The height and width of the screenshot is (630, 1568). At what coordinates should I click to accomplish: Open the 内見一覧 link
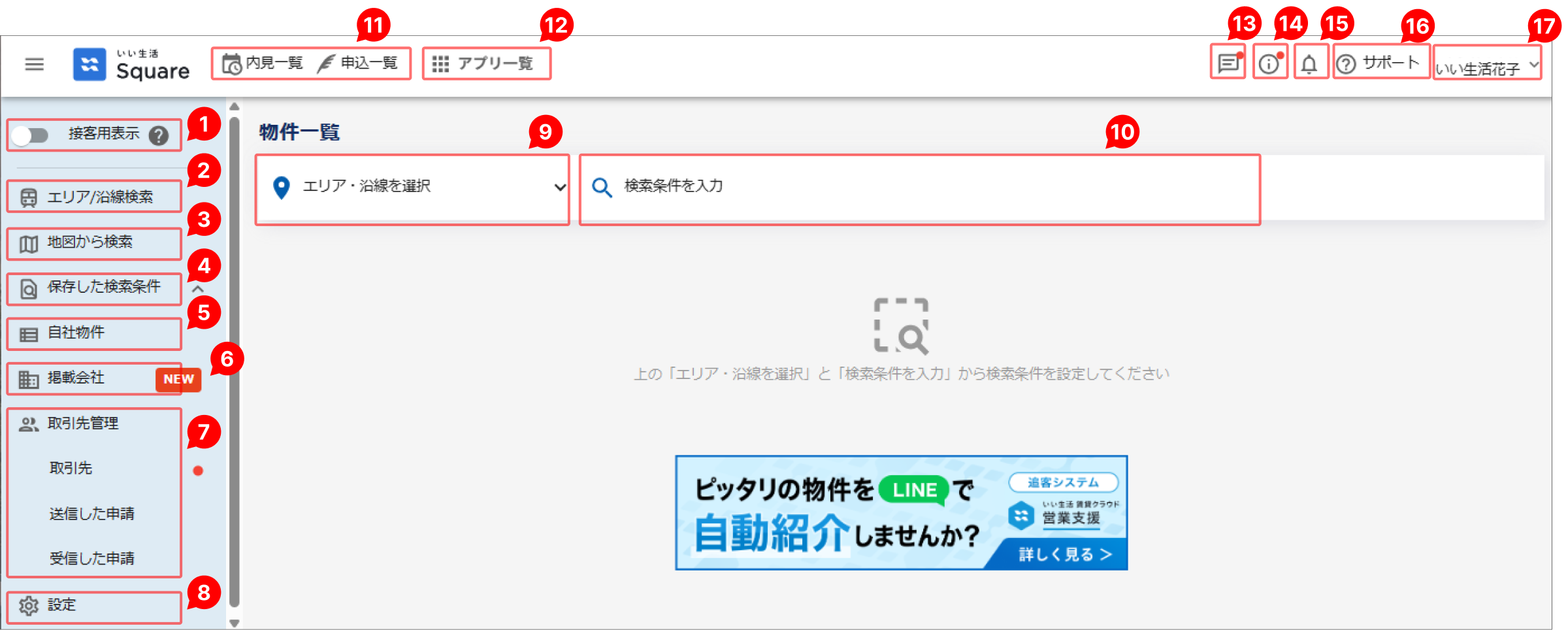(x=263, y=63)
